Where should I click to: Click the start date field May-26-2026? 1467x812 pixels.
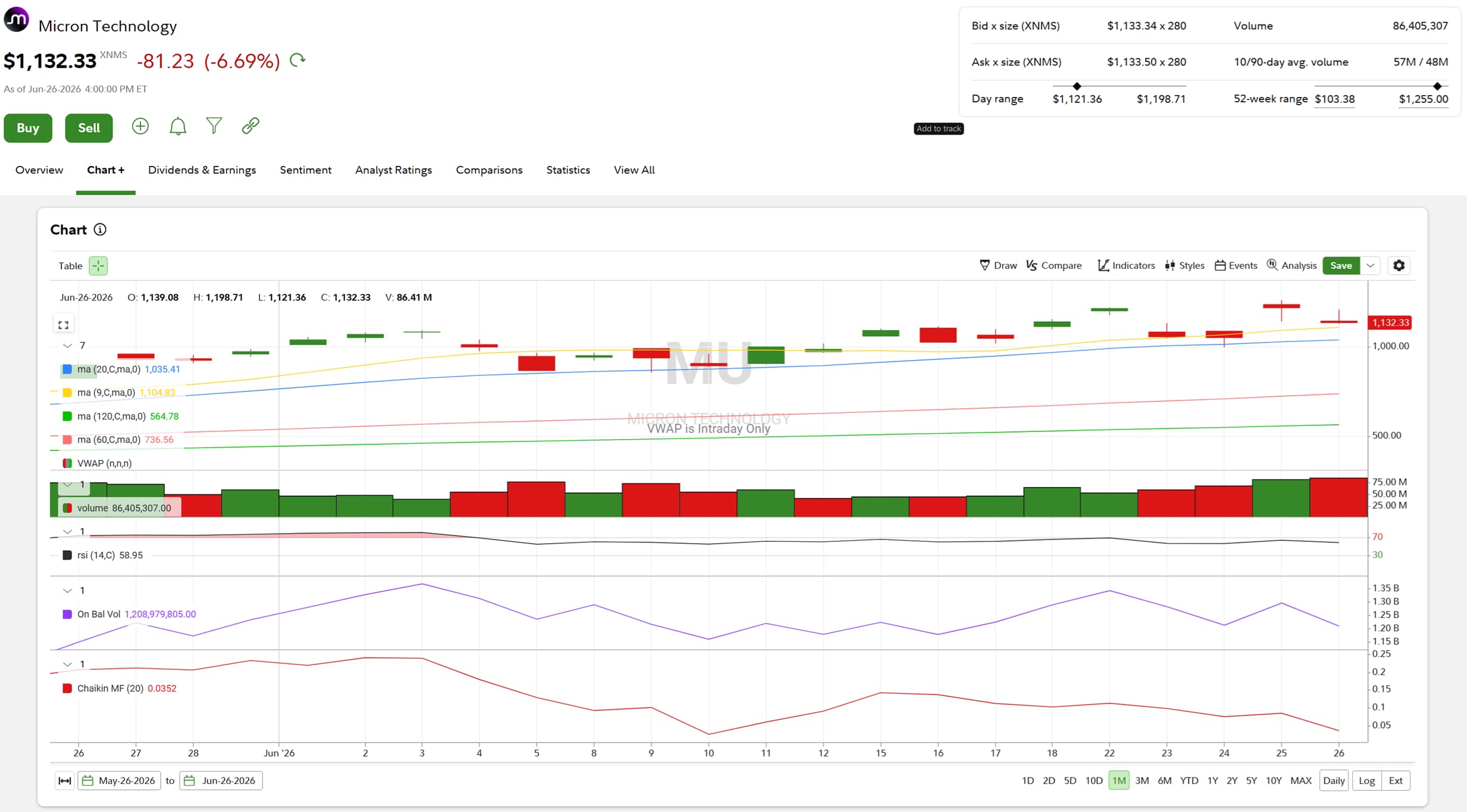click(120, 780)
